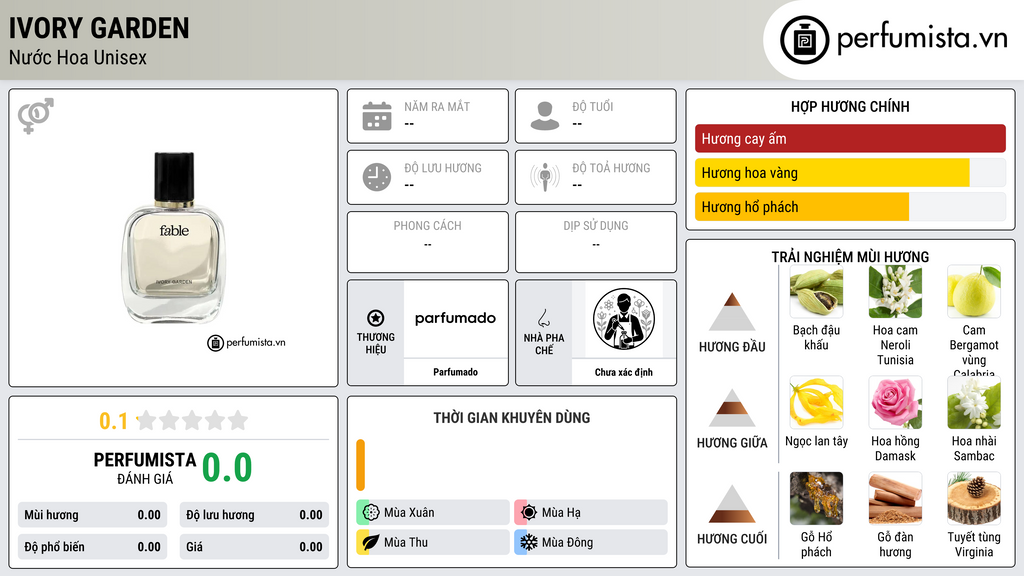Open perfumista.vn site name in header
The width and height of the screenshot is (1024, 576).
pos(922,39)
